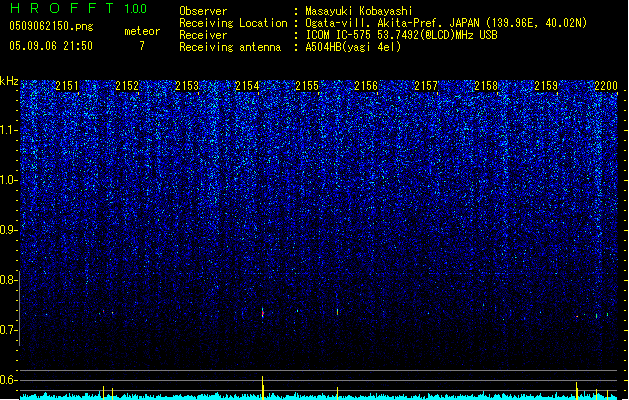Click the Receiver label
The width and height of the screenshot is (629, 400).
pyautogui.click(x=203, y=35)
